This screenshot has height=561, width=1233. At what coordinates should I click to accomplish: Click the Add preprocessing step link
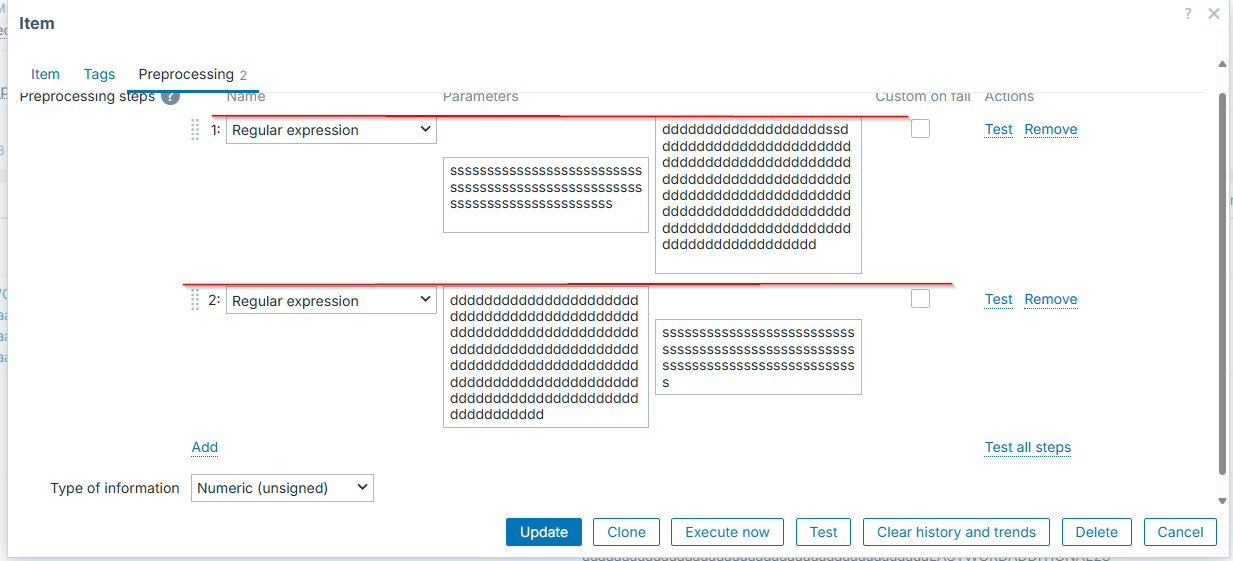(205, 447)
